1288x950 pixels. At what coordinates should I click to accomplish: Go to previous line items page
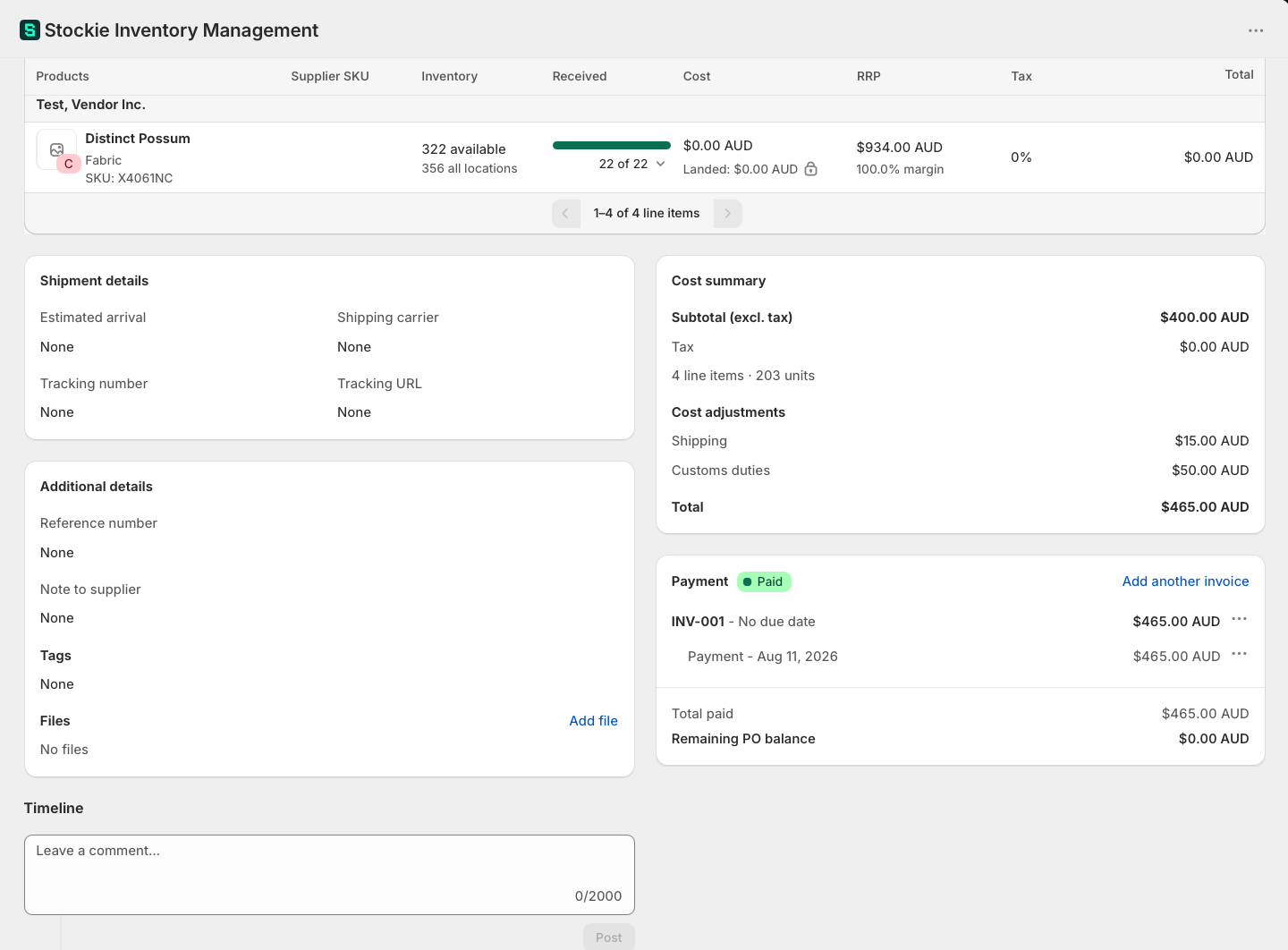[x=566, y=214]
